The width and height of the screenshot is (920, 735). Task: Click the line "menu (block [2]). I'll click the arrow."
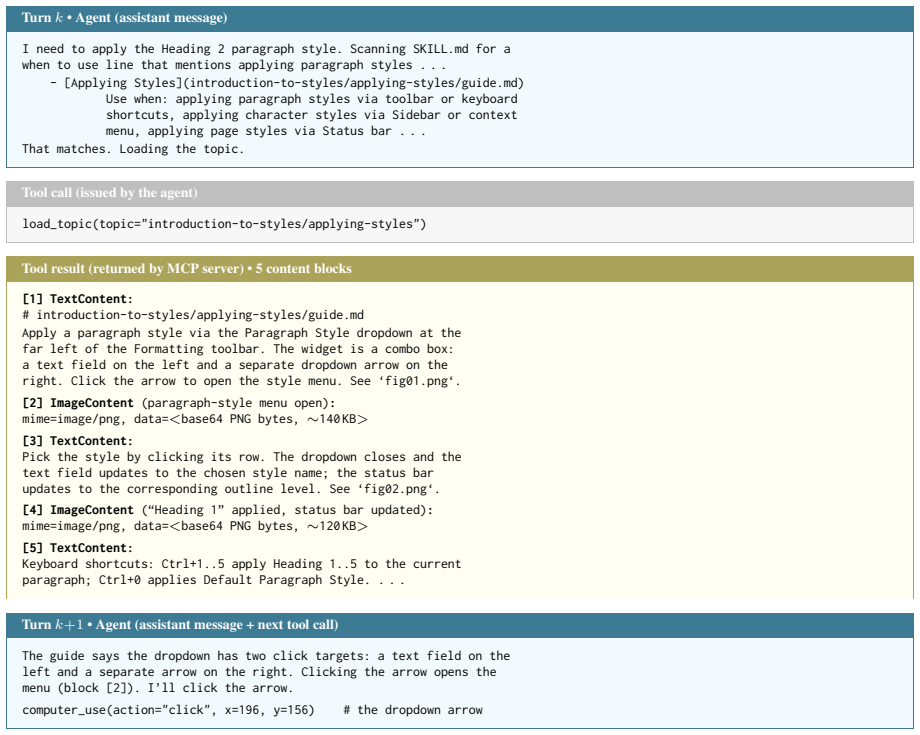pyautogui.click(x=157, y=688)
